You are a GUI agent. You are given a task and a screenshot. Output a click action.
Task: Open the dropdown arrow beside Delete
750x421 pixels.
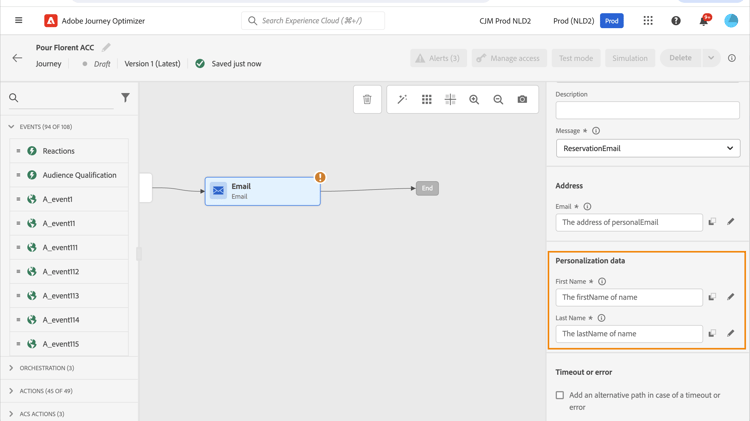point(711,58)
